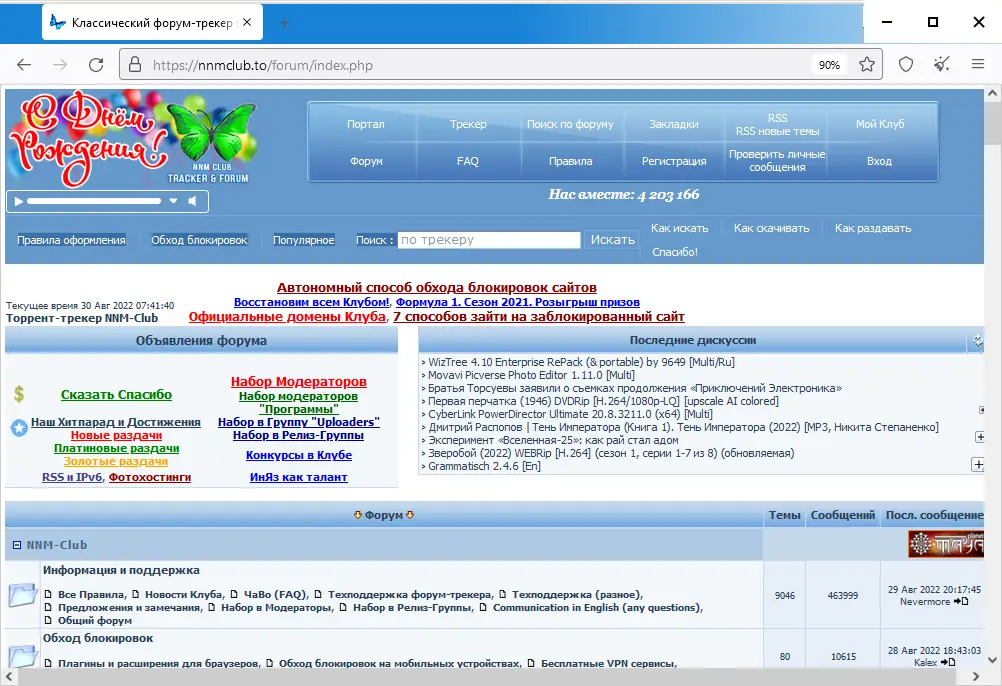Go back to the previous page

coord(24,65)
